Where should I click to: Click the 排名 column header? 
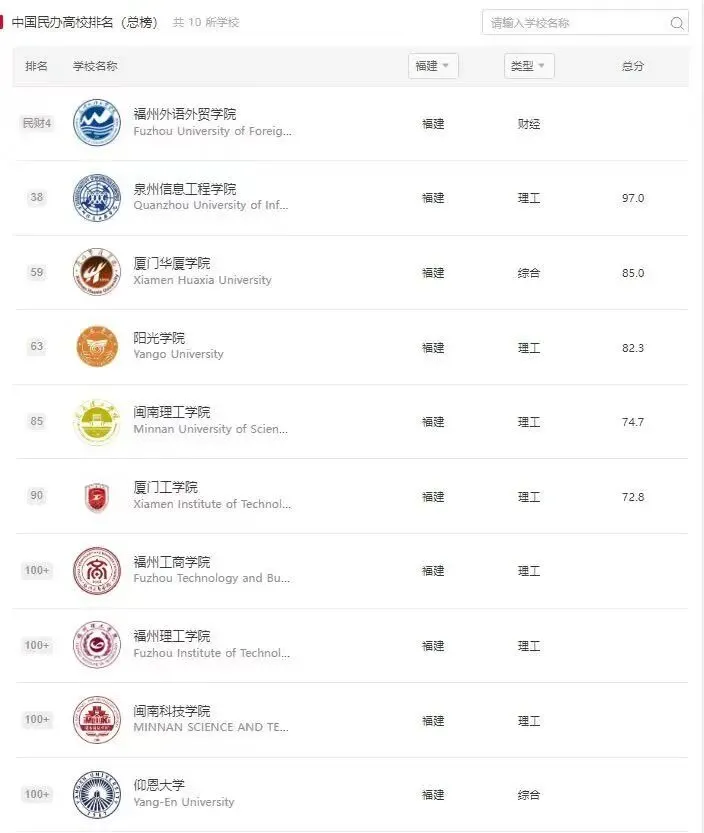pos(36,66)
